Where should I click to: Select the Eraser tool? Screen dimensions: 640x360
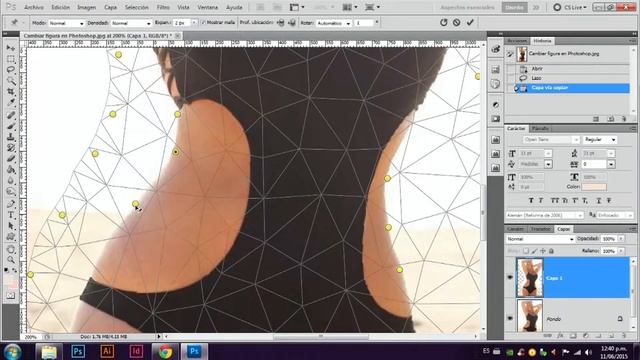click(x=11, y=159)
